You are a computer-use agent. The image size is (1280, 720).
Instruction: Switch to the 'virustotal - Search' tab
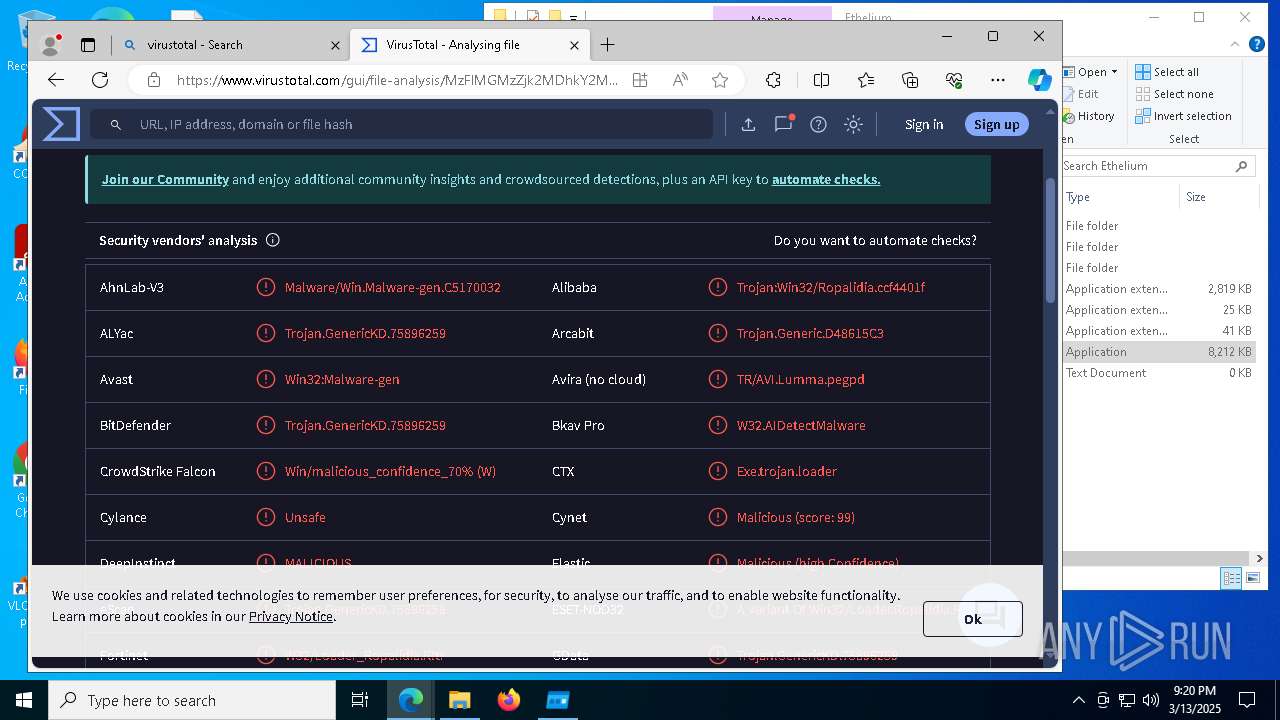point(231,45)
